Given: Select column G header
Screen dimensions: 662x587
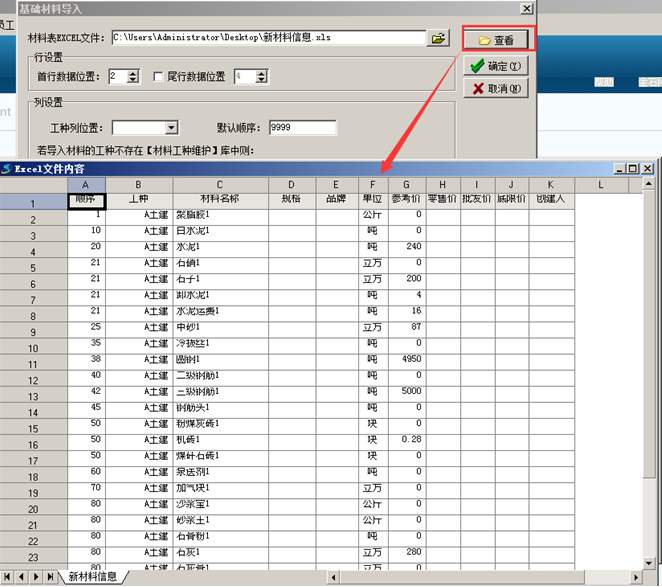Looking at the screenshot, I should point(406,184).
